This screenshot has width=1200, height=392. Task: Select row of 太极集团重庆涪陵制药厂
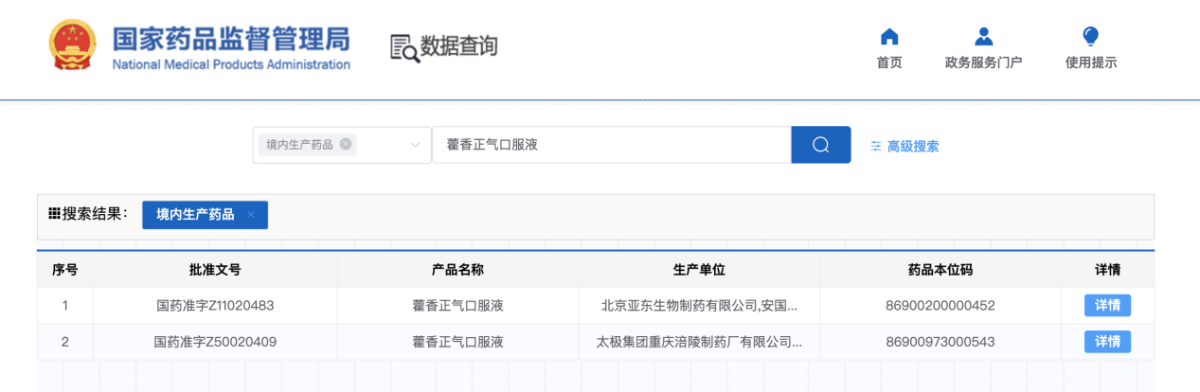click(596, 342)
